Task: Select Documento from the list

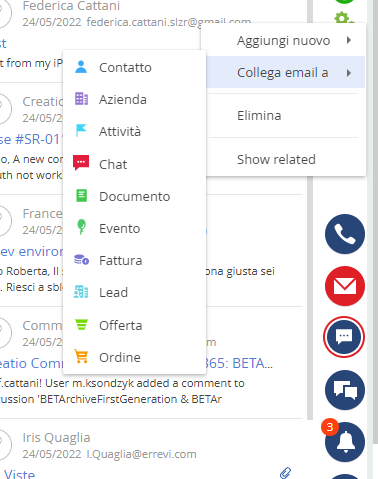Action: (x=134, y=196)
